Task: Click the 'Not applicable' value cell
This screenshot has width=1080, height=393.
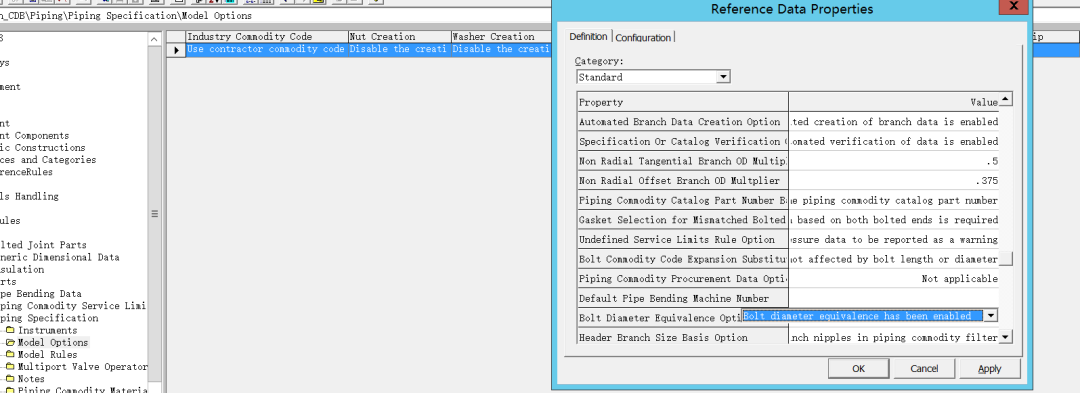Action: coord(894,279)
